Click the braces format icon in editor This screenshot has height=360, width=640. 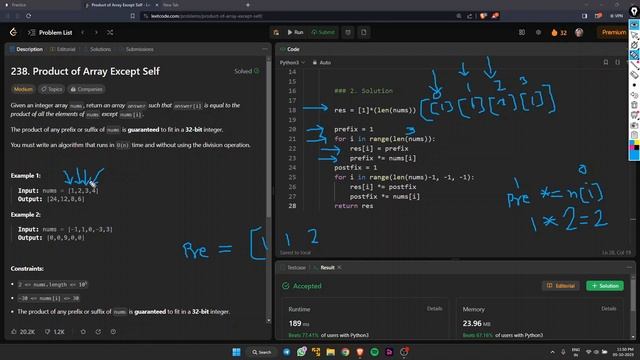click(618, 62)
